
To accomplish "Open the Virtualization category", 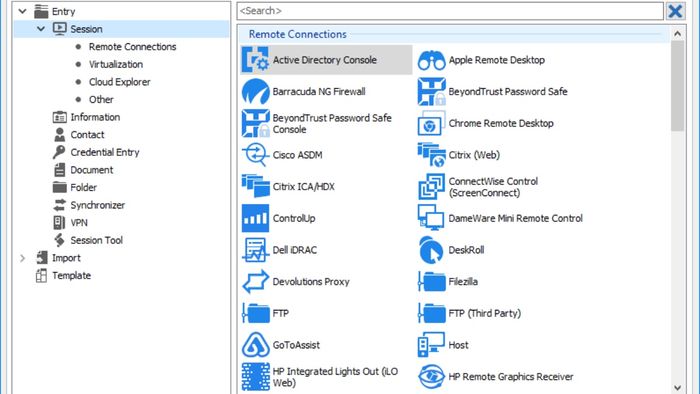I will (116, 64).
